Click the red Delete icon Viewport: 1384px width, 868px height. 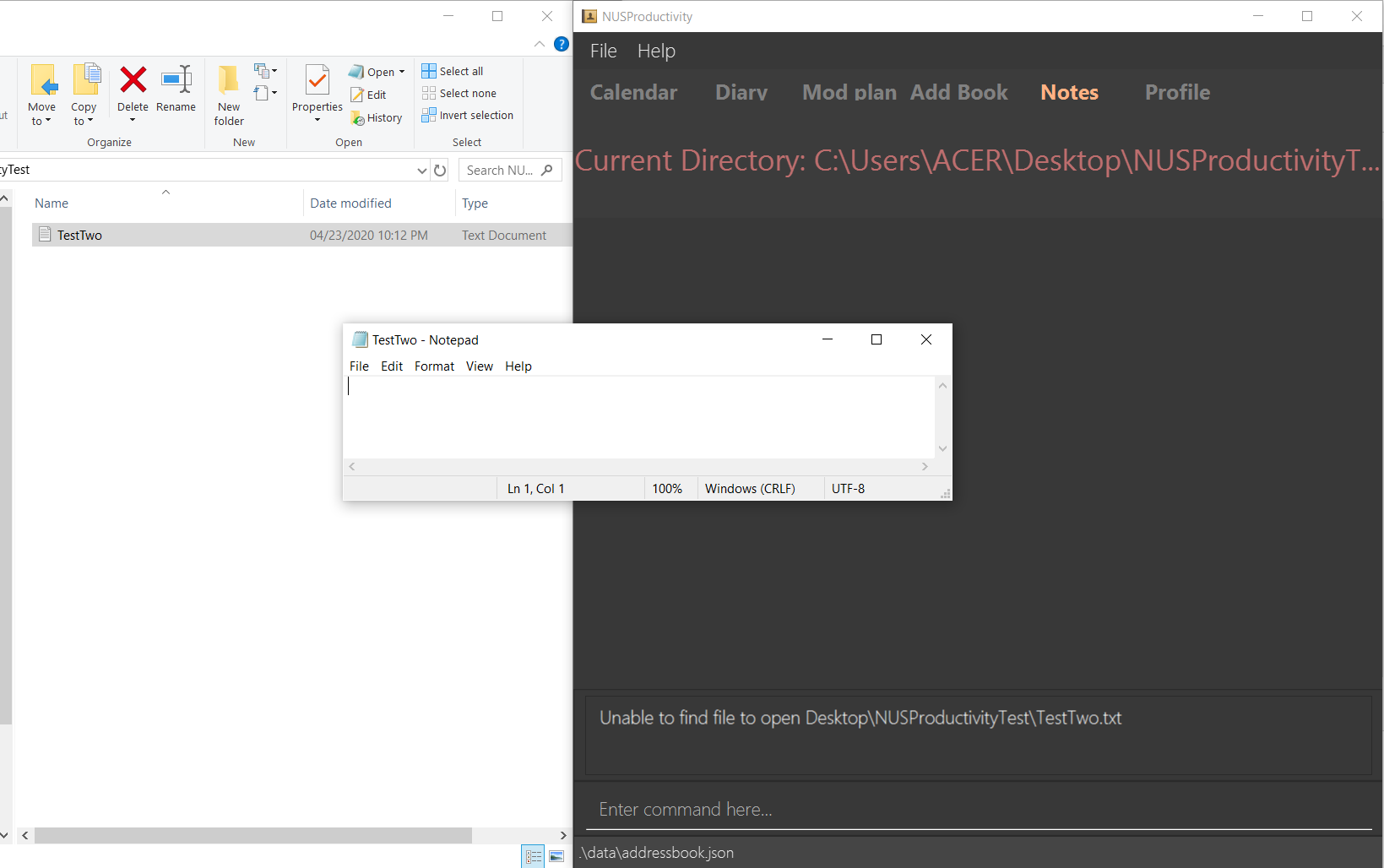click(x=133, y=79)
